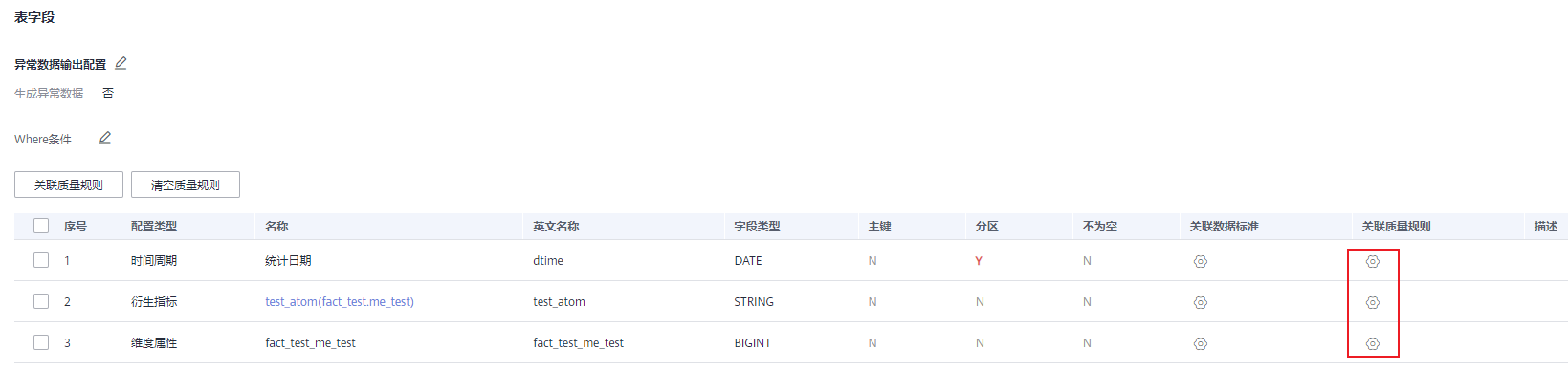Edit the Where条件 pencil icon
The width and height of the screenshot is (1568, 372).
105,139
